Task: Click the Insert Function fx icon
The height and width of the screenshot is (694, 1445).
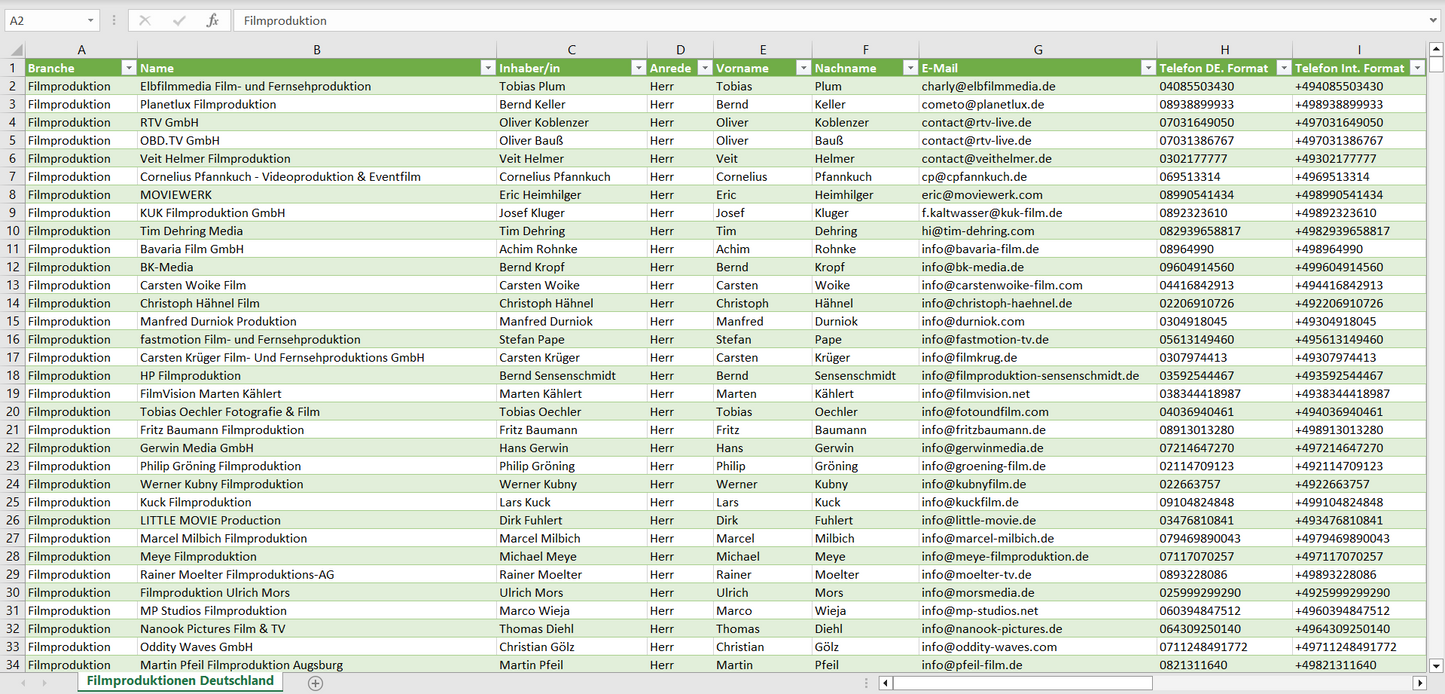Action: tap(212, 20)
